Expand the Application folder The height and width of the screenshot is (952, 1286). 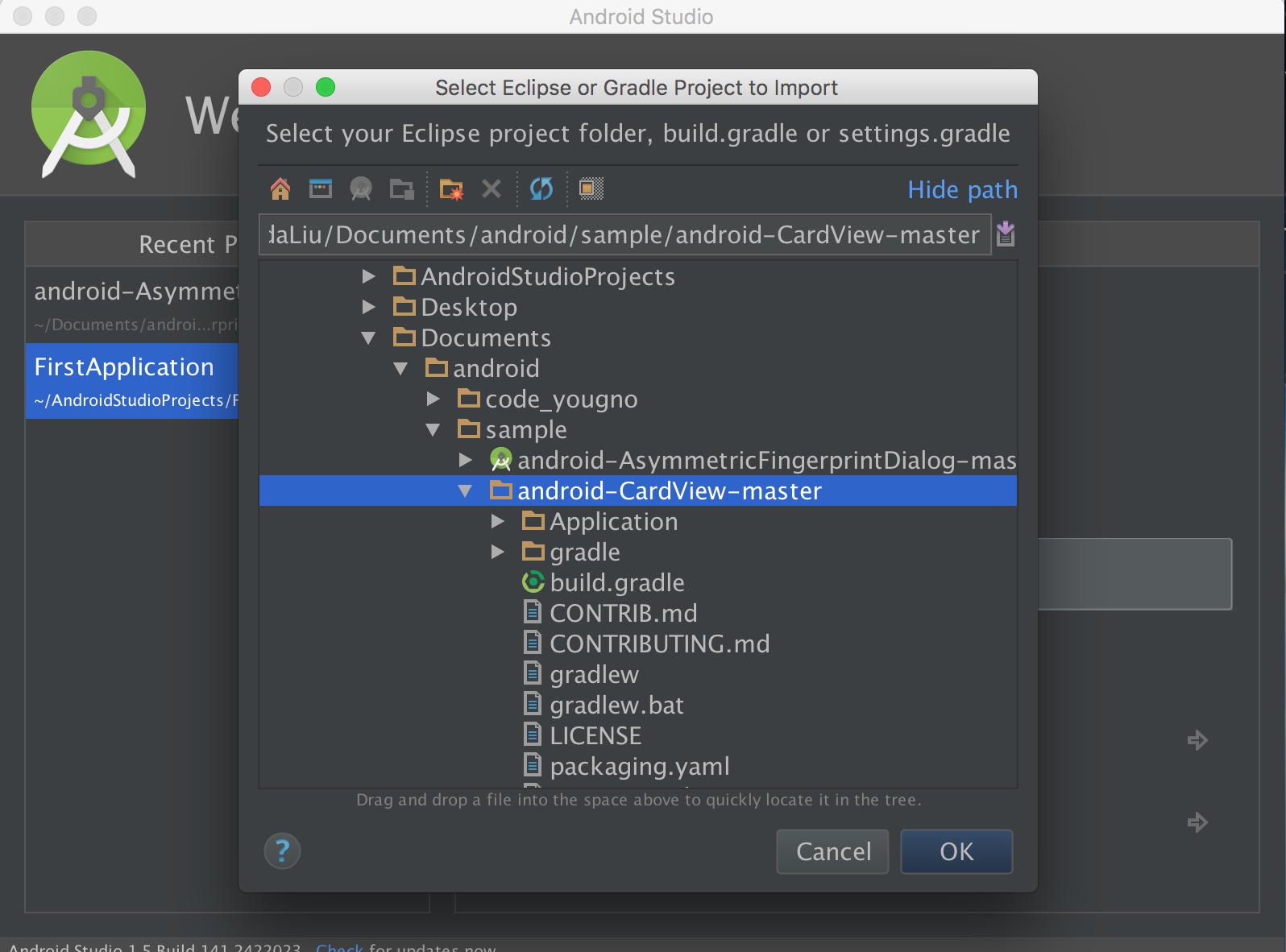pos(498,521)
